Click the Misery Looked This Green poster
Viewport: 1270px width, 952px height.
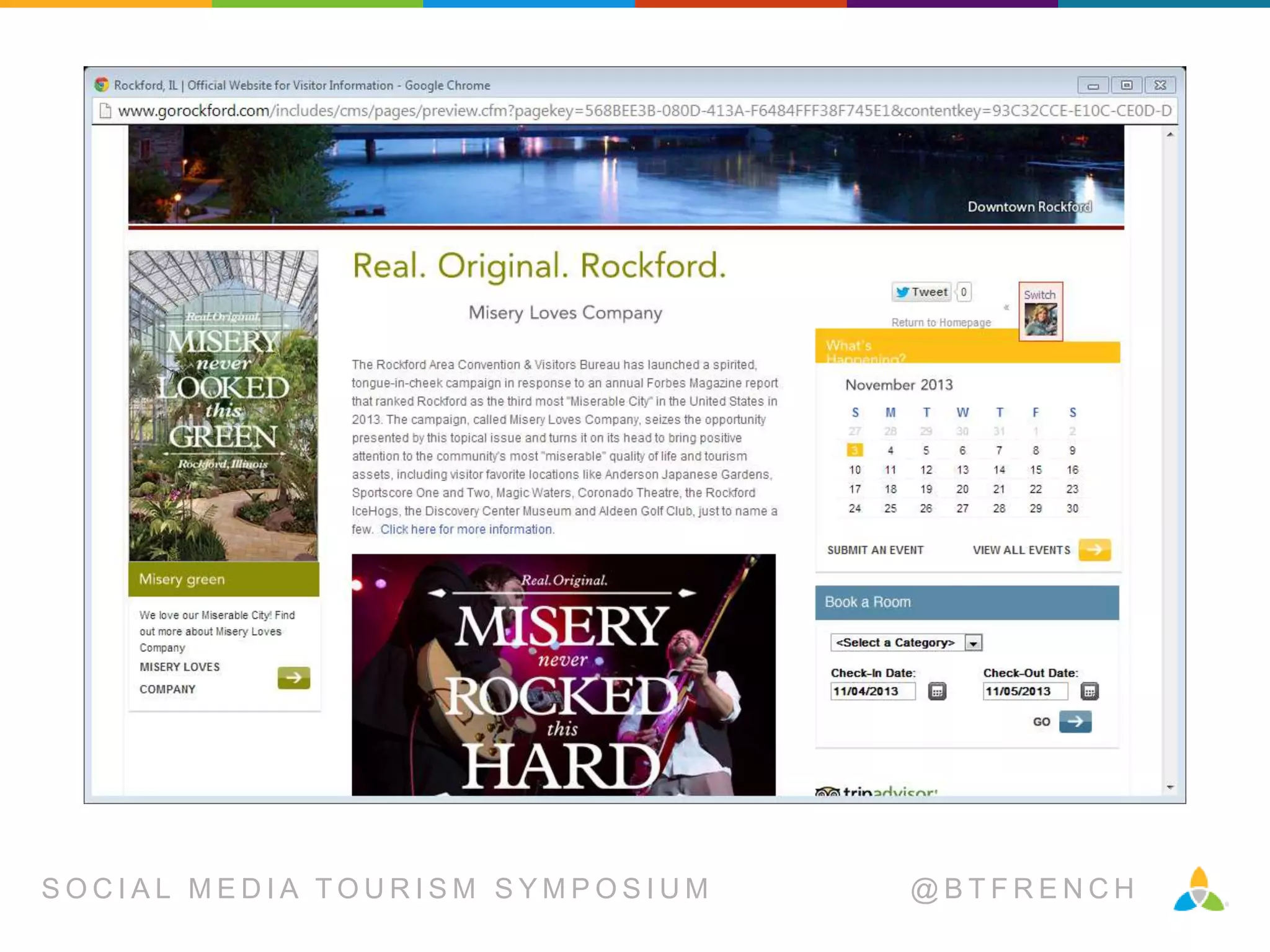pyautogui.click(x=223, y=405)
